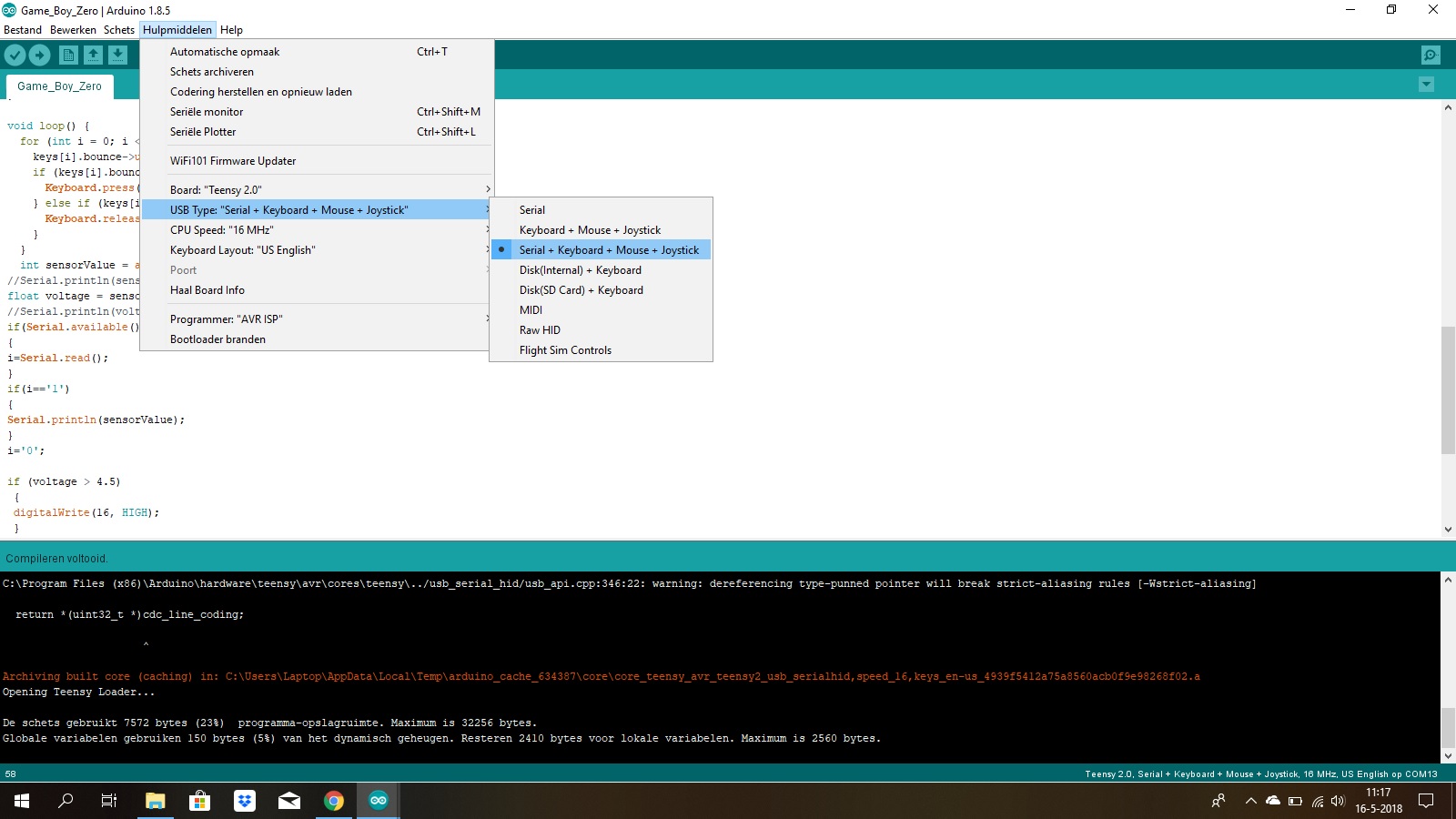Open Task View on the taskbar

tap(109, 801)
